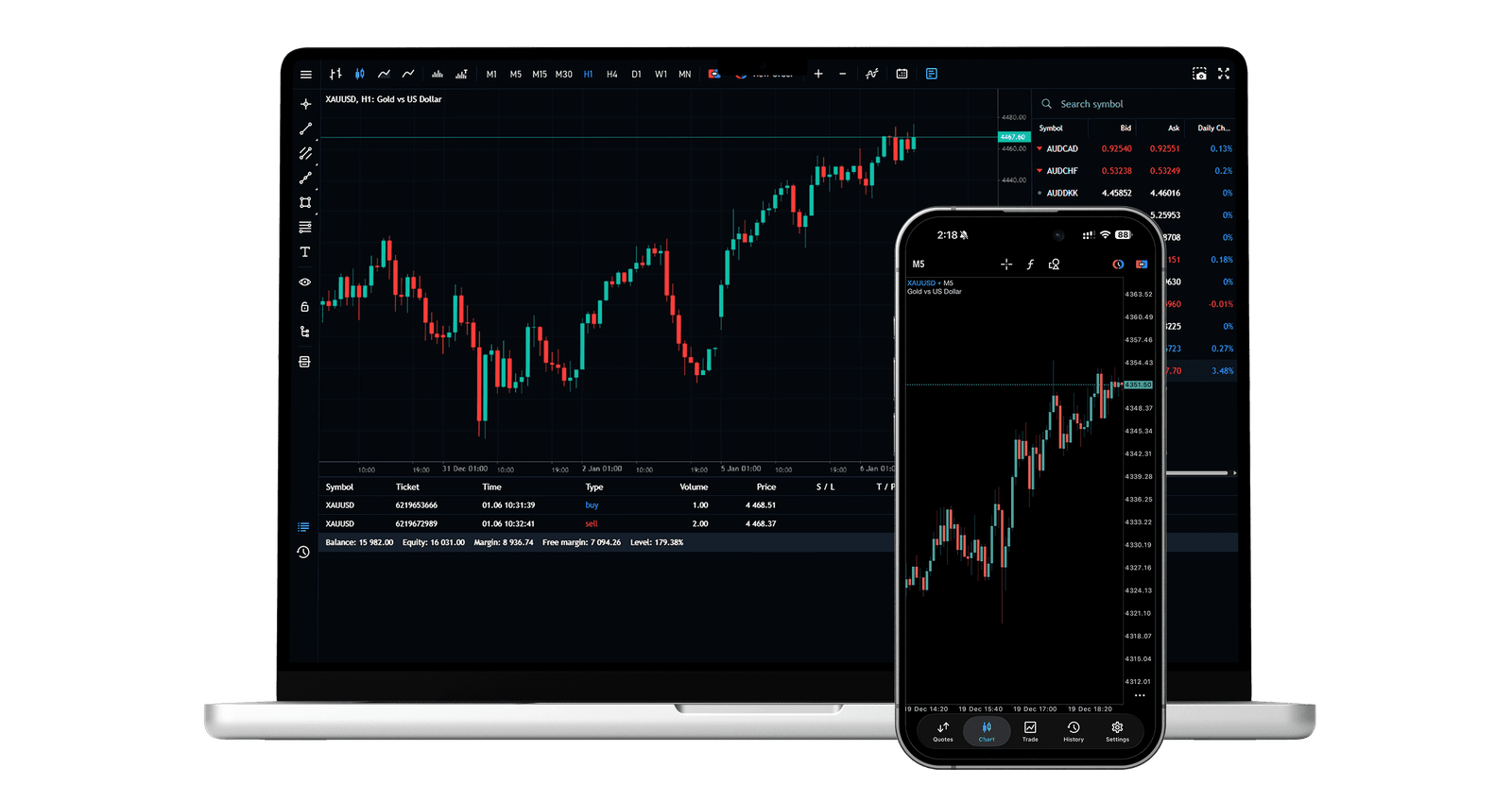Open M5 timeframe selector on phone
1512x802 pixels.
click(919, 264)
